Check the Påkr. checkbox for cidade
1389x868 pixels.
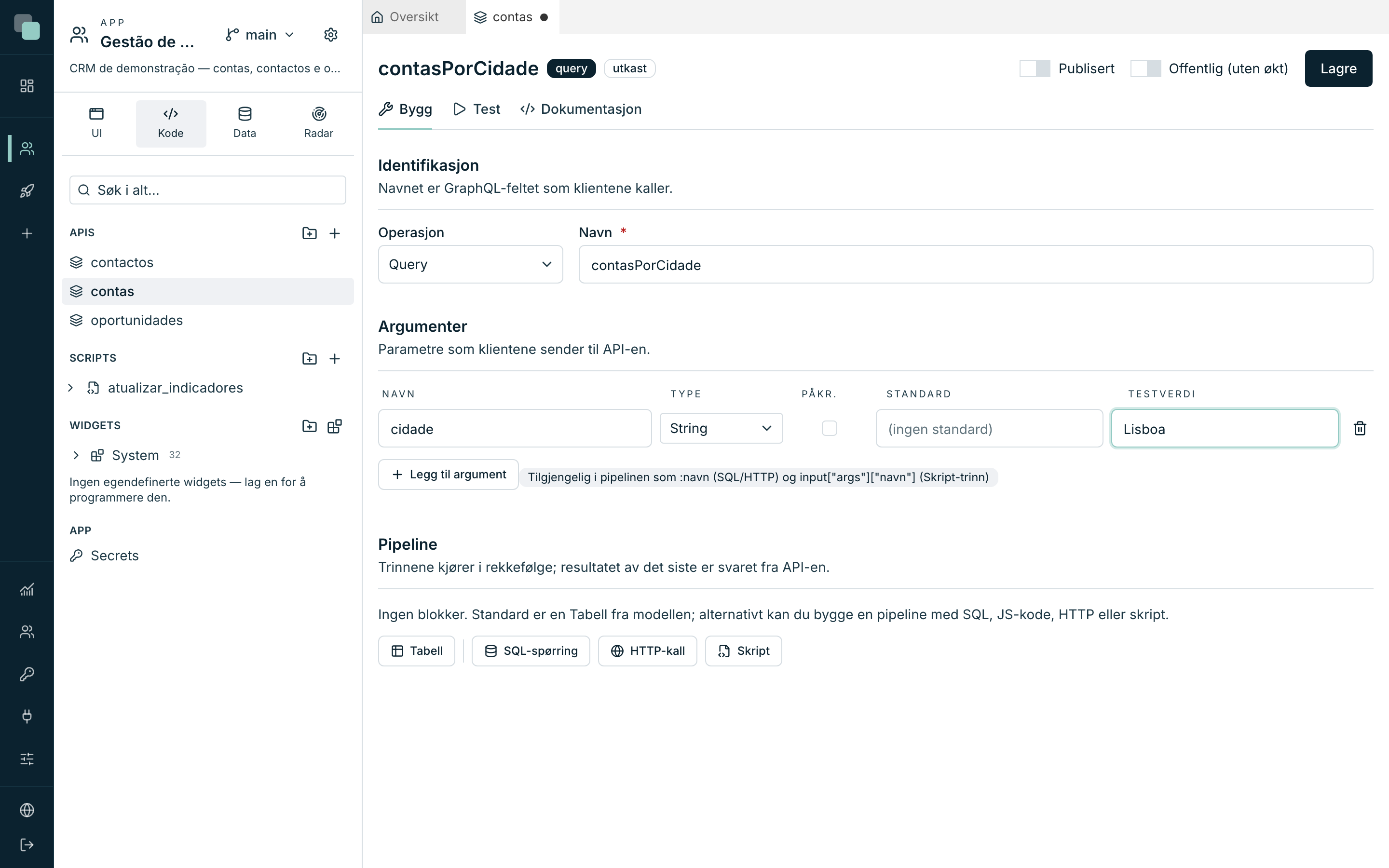(x=830, y=428)
